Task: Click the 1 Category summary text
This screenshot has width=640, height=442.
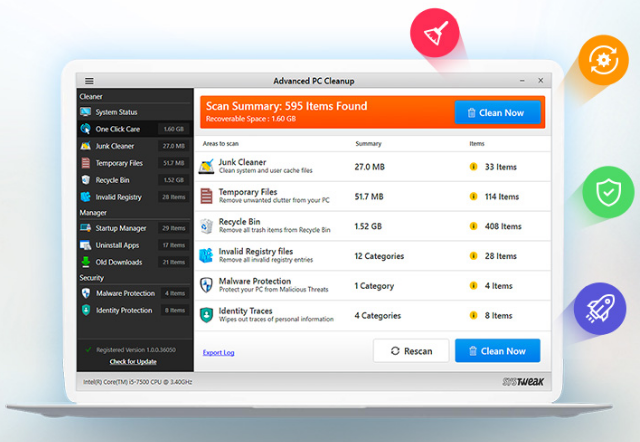Action: (374, 286)
